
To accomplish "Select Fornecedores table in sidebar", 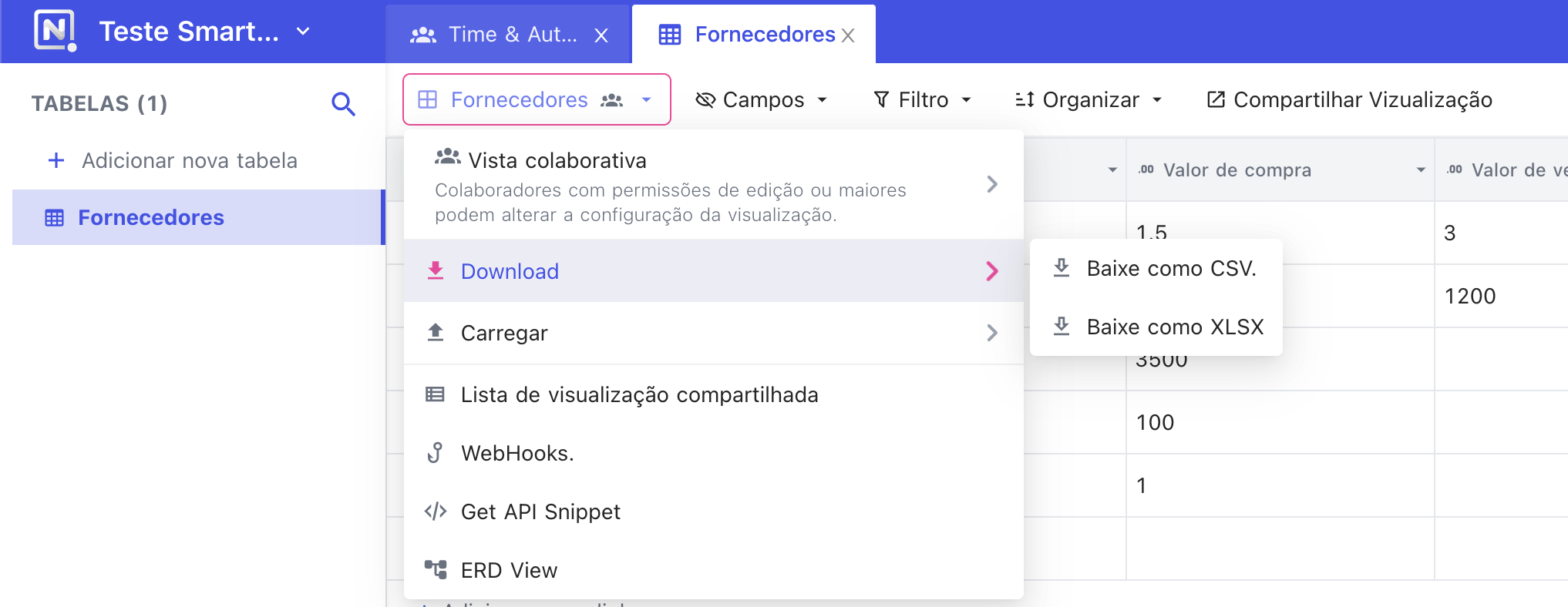I will 151,217.
